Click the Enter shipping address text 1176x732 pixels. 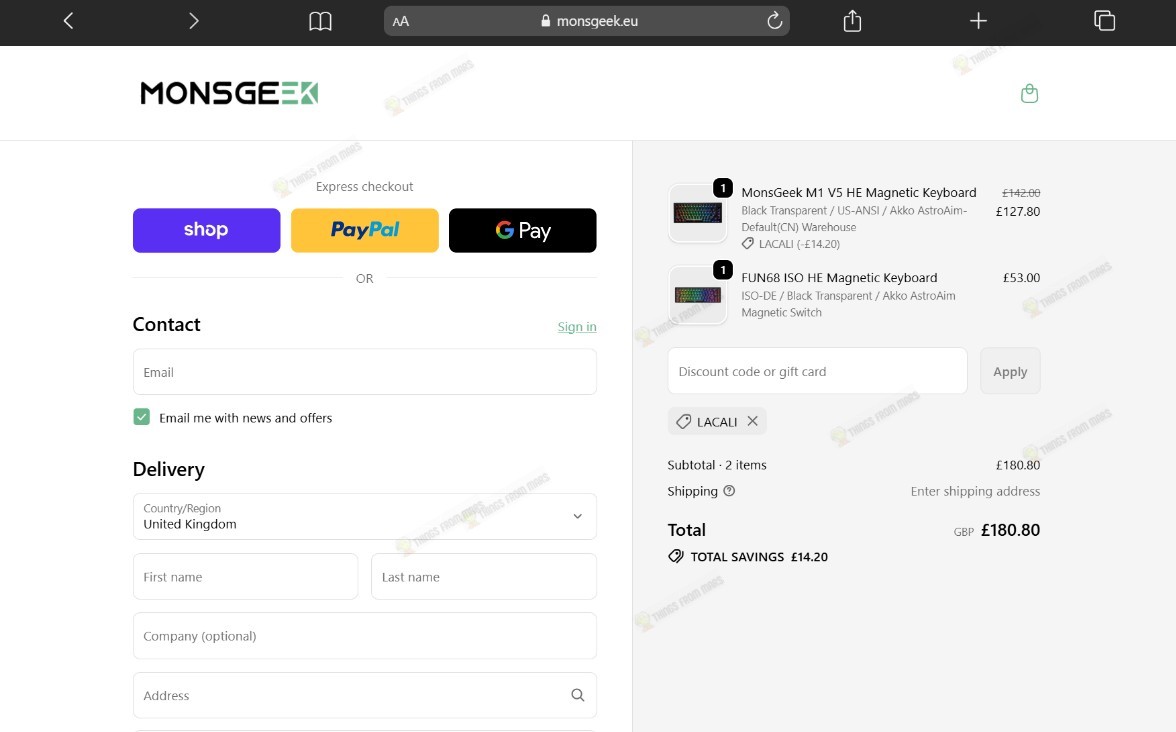click(975, 491)
